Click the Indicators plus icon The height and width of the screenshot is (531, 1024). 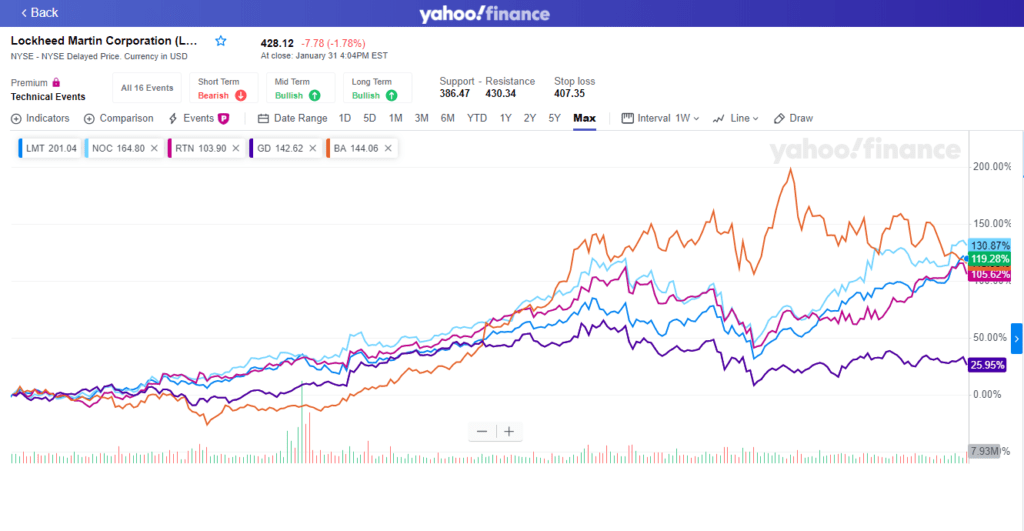point(16,118)
